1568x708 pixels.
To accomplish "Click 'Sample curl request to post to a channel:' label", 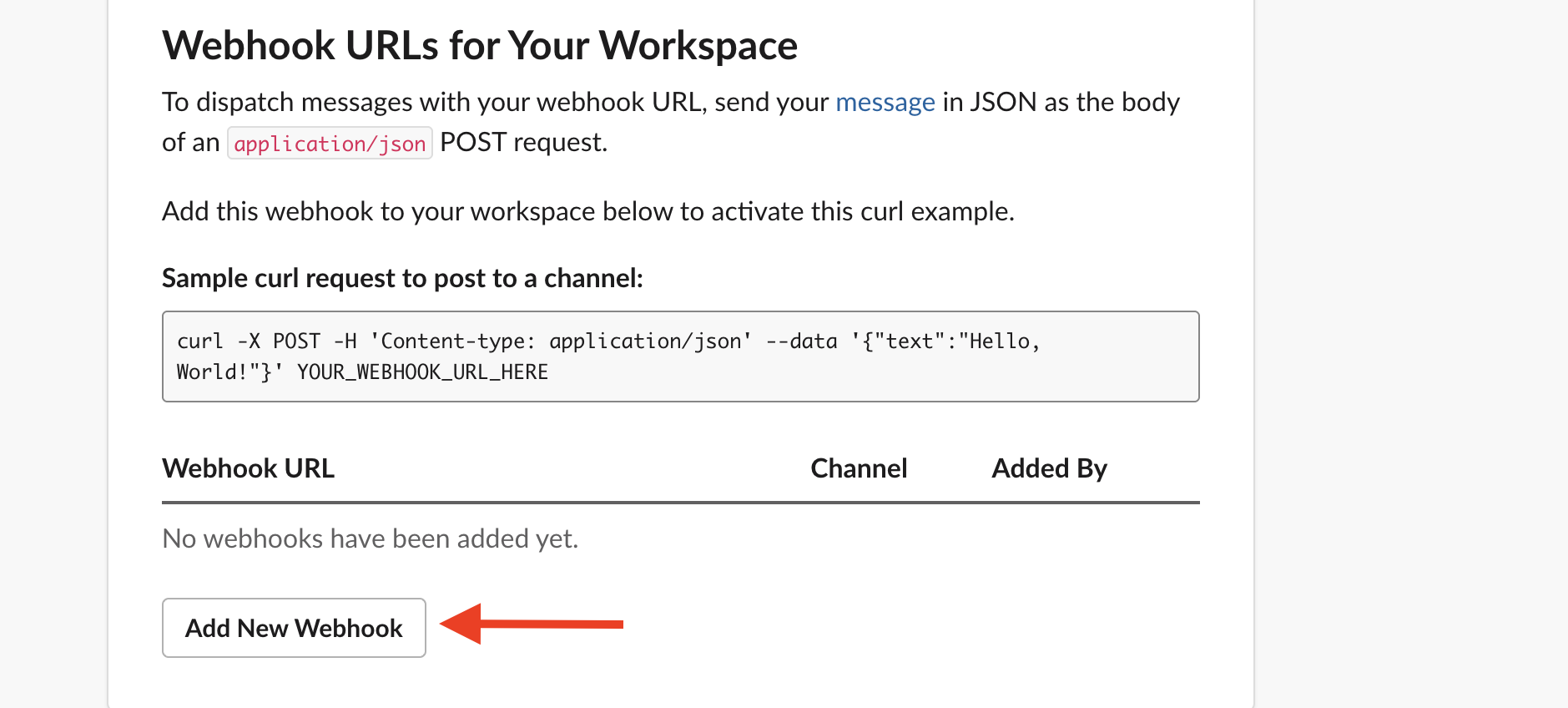I will (402, 278).
